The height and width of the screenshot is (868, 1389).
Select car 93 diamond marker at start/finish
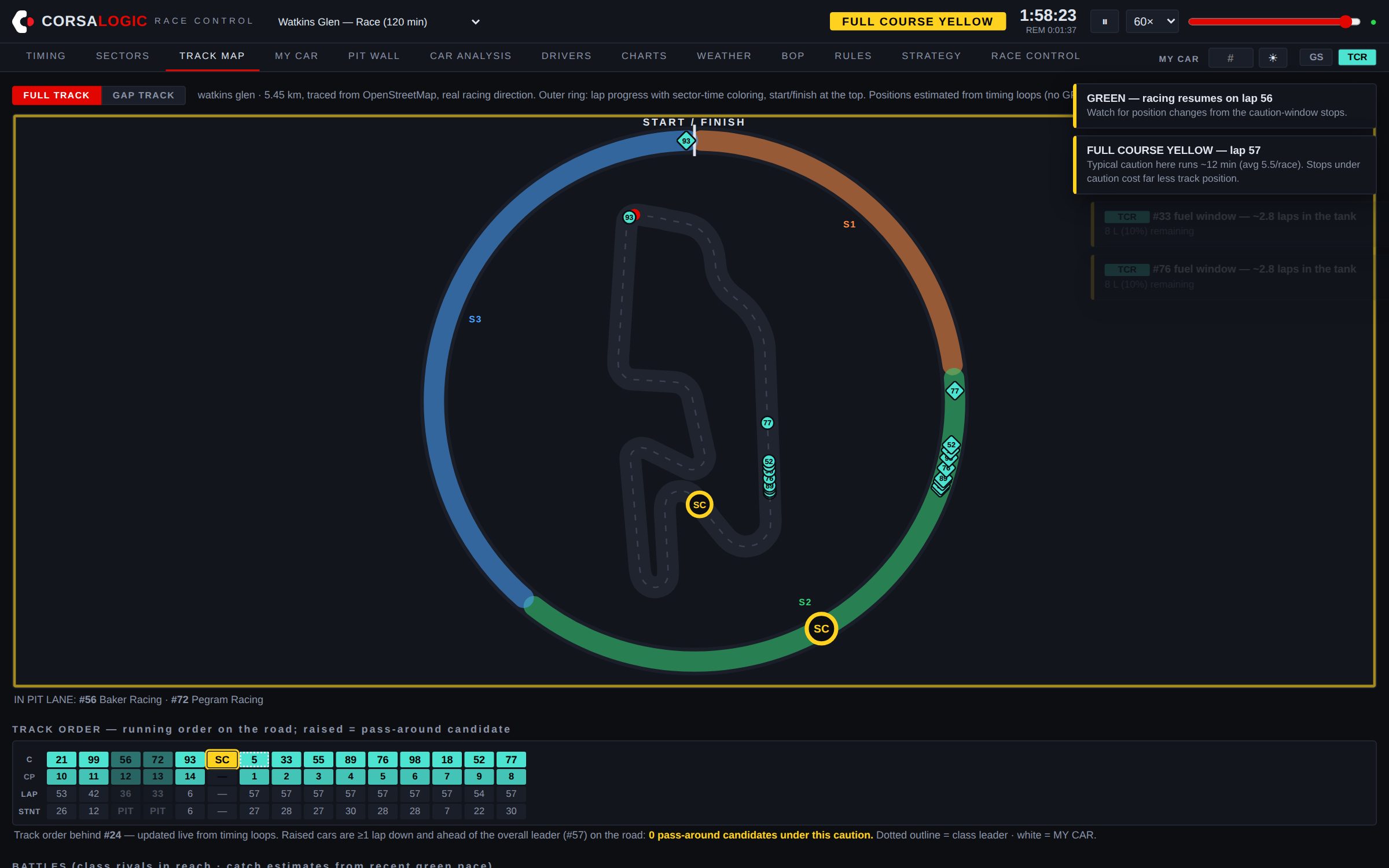(x=686, y=141)
